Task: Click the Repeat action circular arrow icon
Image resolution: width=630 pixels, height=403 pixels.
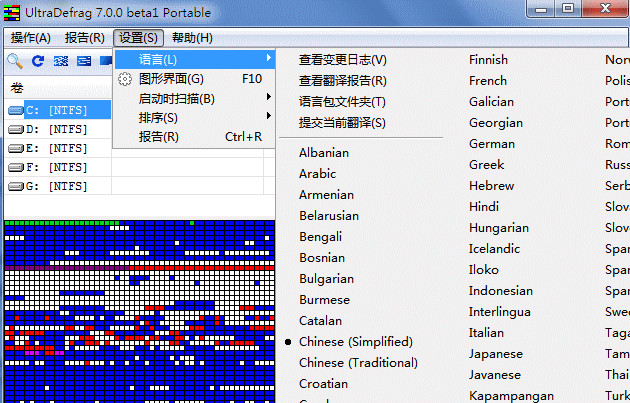Action: point(38,61)
